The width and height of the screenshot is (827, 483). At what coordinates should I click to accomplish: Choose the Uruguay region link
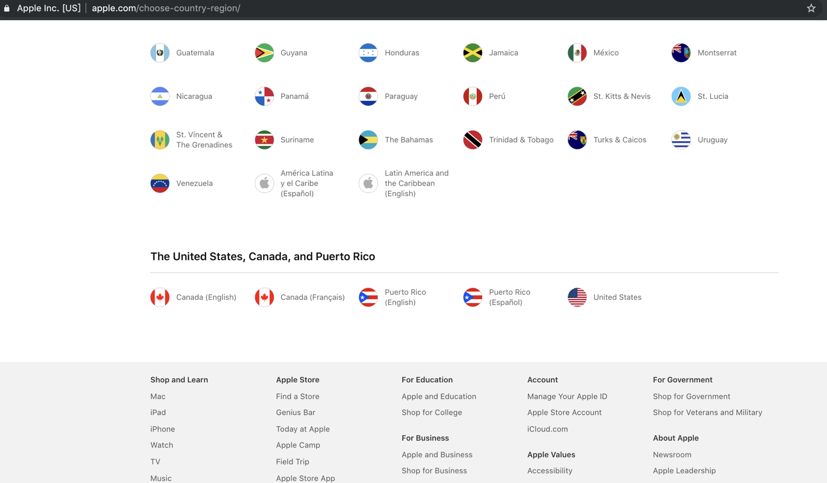pos(712,140)
